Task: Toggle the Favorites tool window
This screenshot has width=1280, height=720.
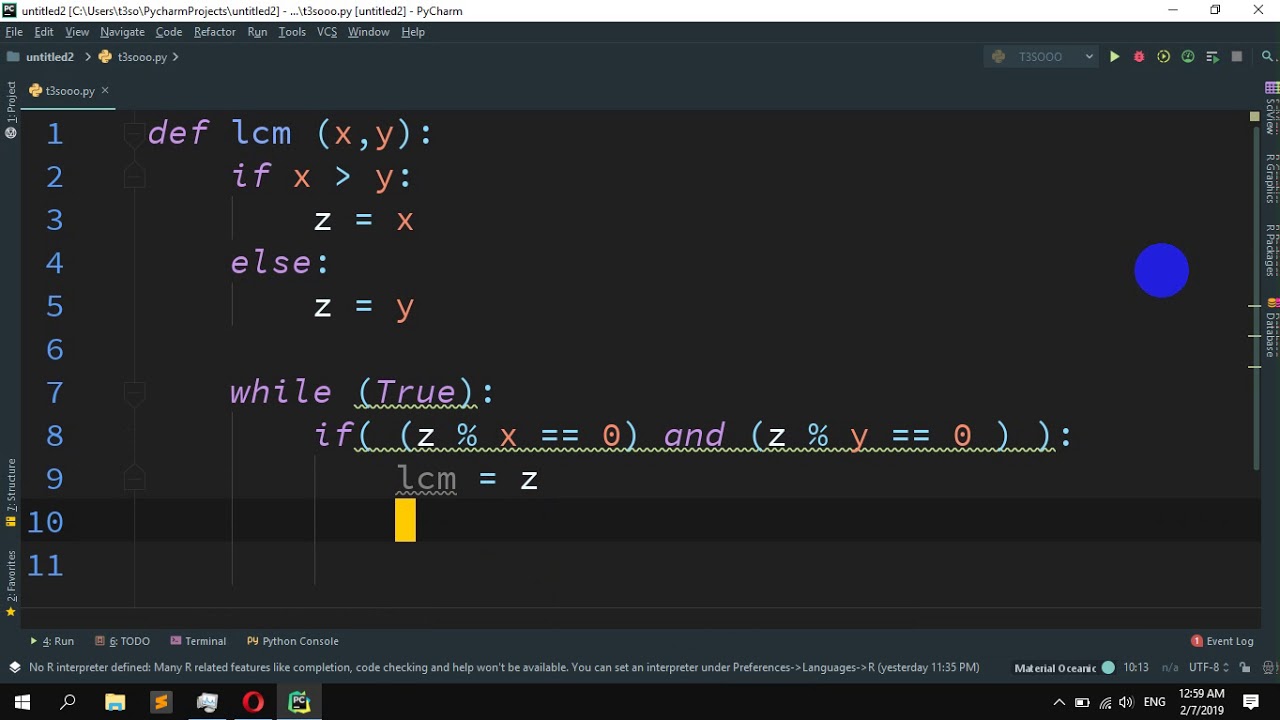Action: click(x=11, y=582)
